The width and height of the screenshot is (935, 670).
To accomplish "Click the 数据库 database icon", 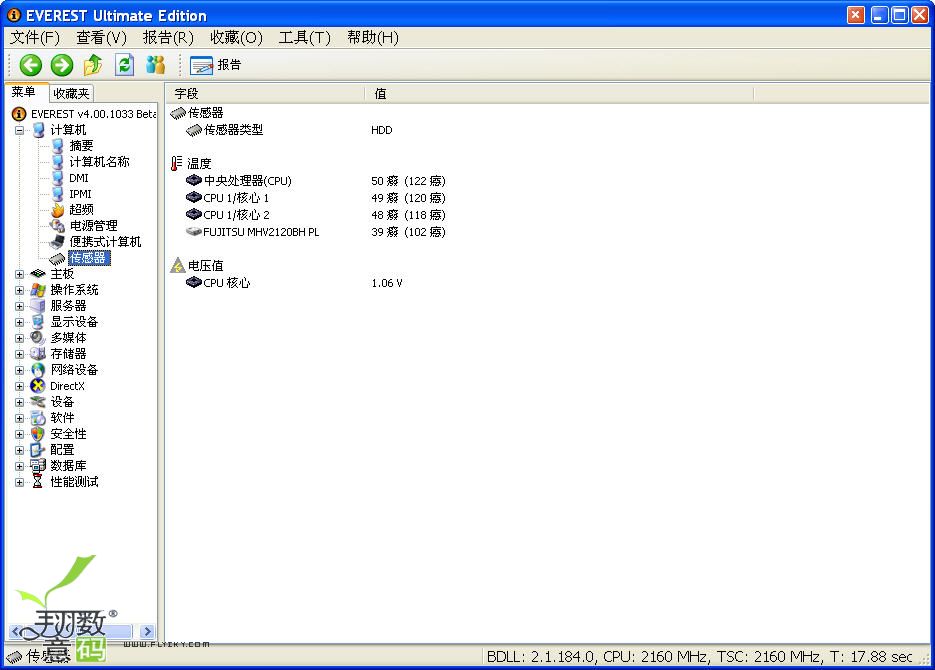I will coord(38,466).
